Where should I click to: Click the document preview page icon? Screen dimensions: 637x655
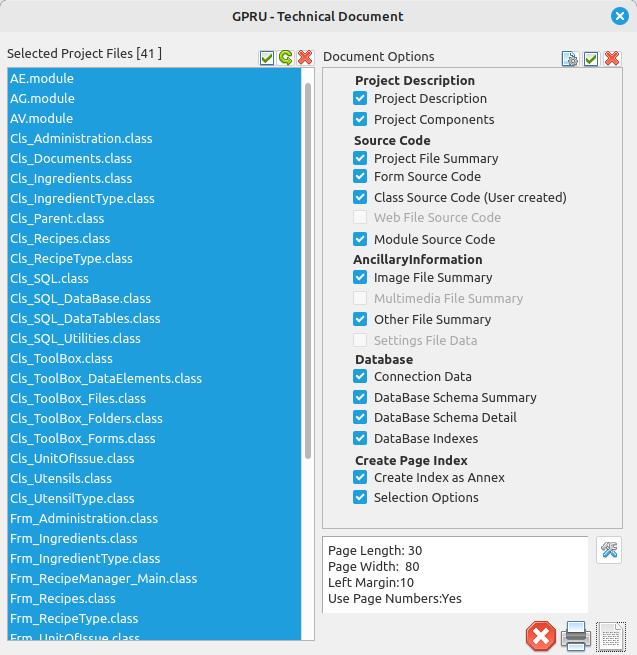610,635
